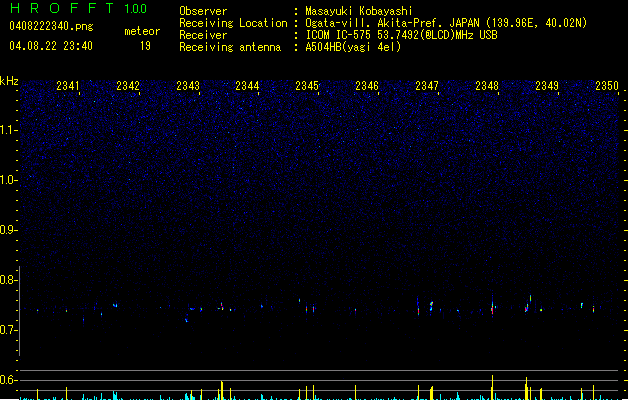Click the Receiving Location label
Viewport: 629px width, 400px height.
233,23
